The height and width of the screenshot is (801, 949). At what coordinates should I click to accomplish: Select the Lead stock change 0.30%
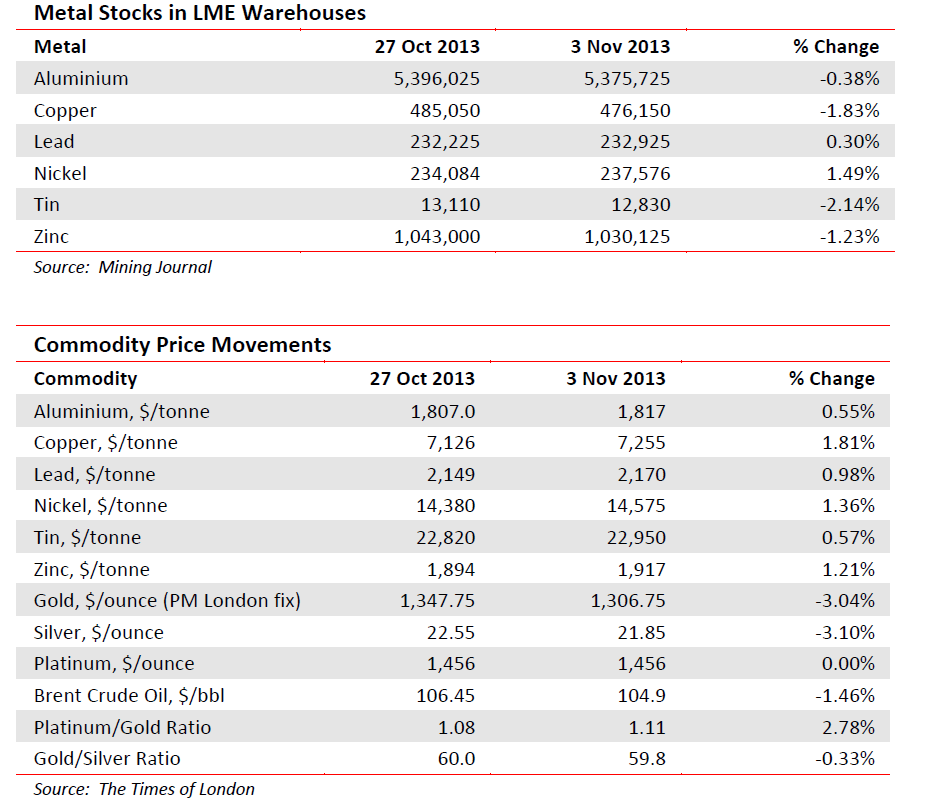click(x=854, y=142)
